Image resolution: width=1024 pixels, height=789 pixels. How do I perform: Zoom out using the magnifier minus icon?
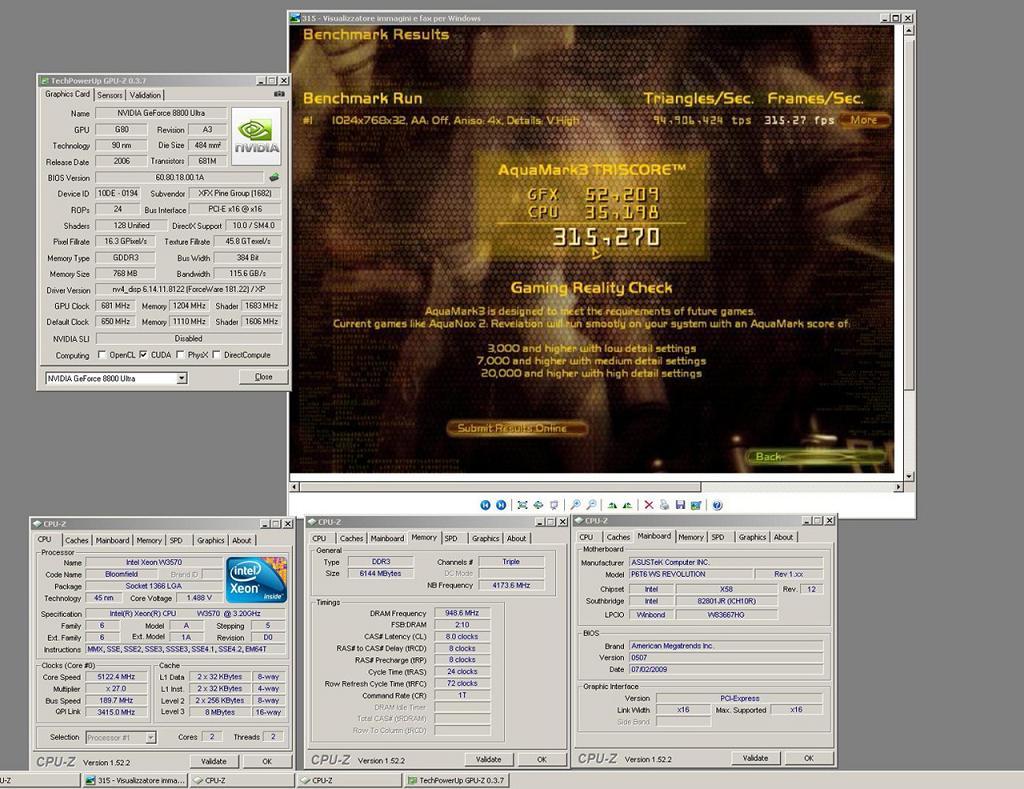click(x=591, y=505)
